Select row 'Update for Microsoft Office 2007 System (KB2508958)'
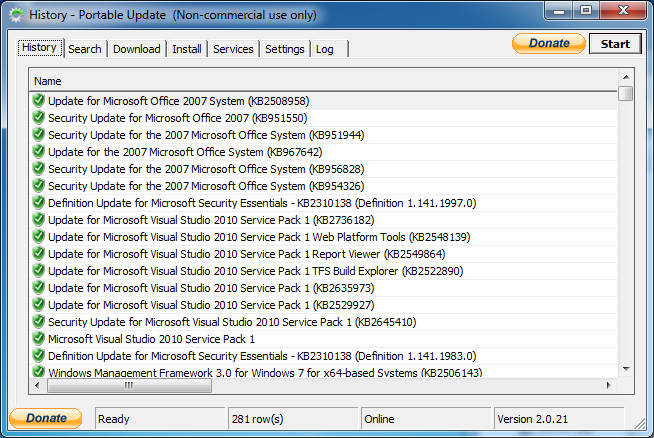654x438 pixels. click(179, 101)
